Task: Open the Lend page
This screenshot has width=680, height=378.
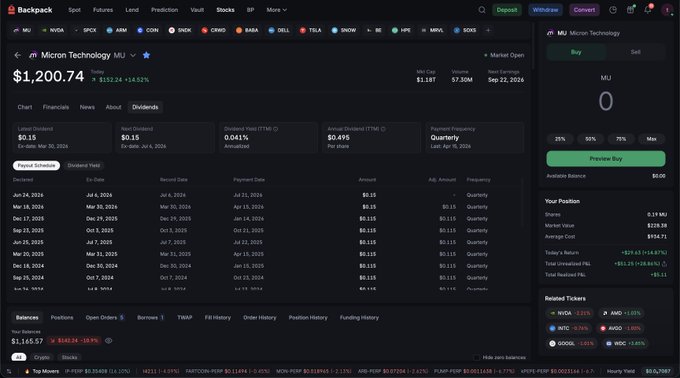Action: (132, 10)
